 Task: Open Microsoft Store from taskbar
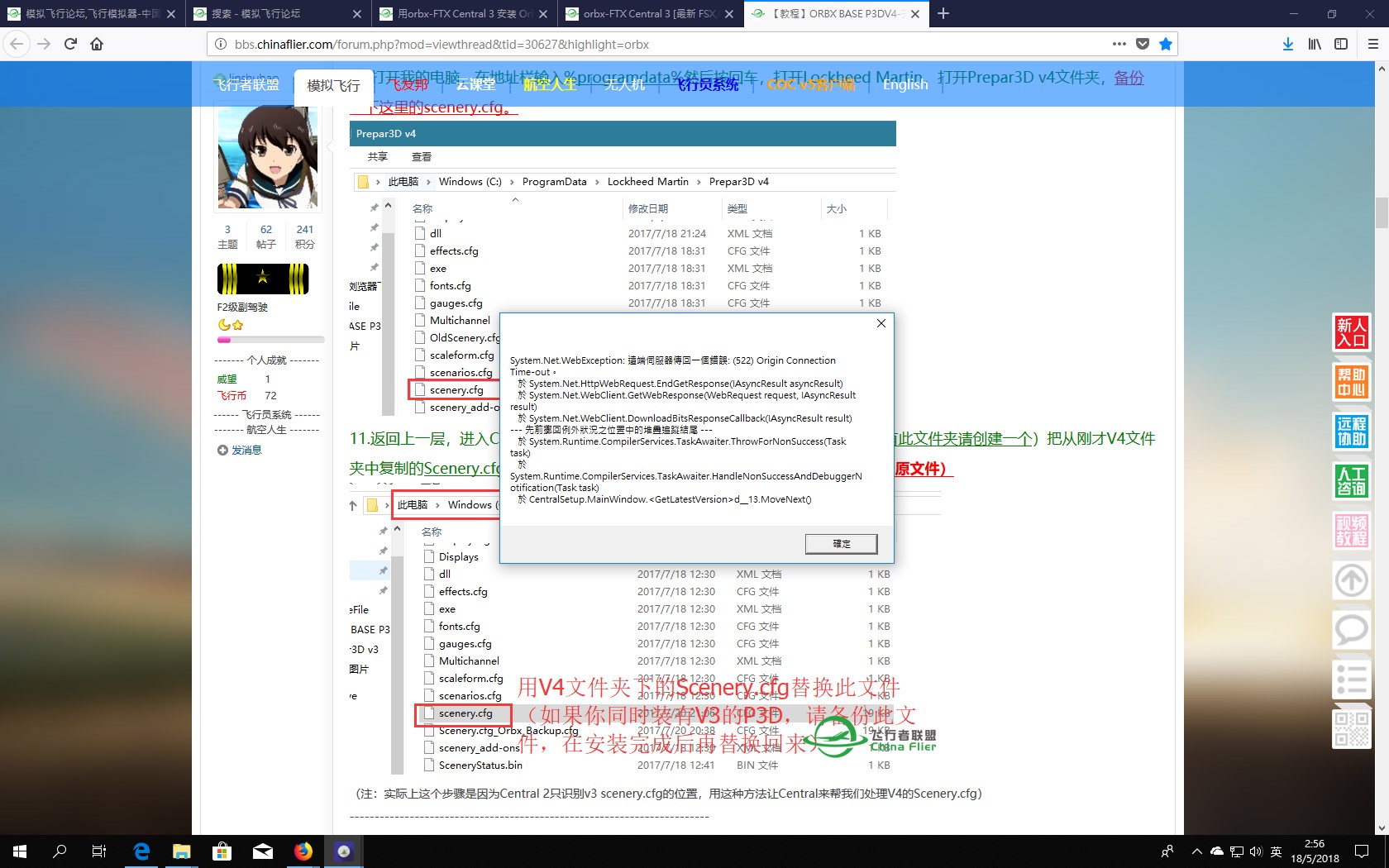(x=222, y=851)
